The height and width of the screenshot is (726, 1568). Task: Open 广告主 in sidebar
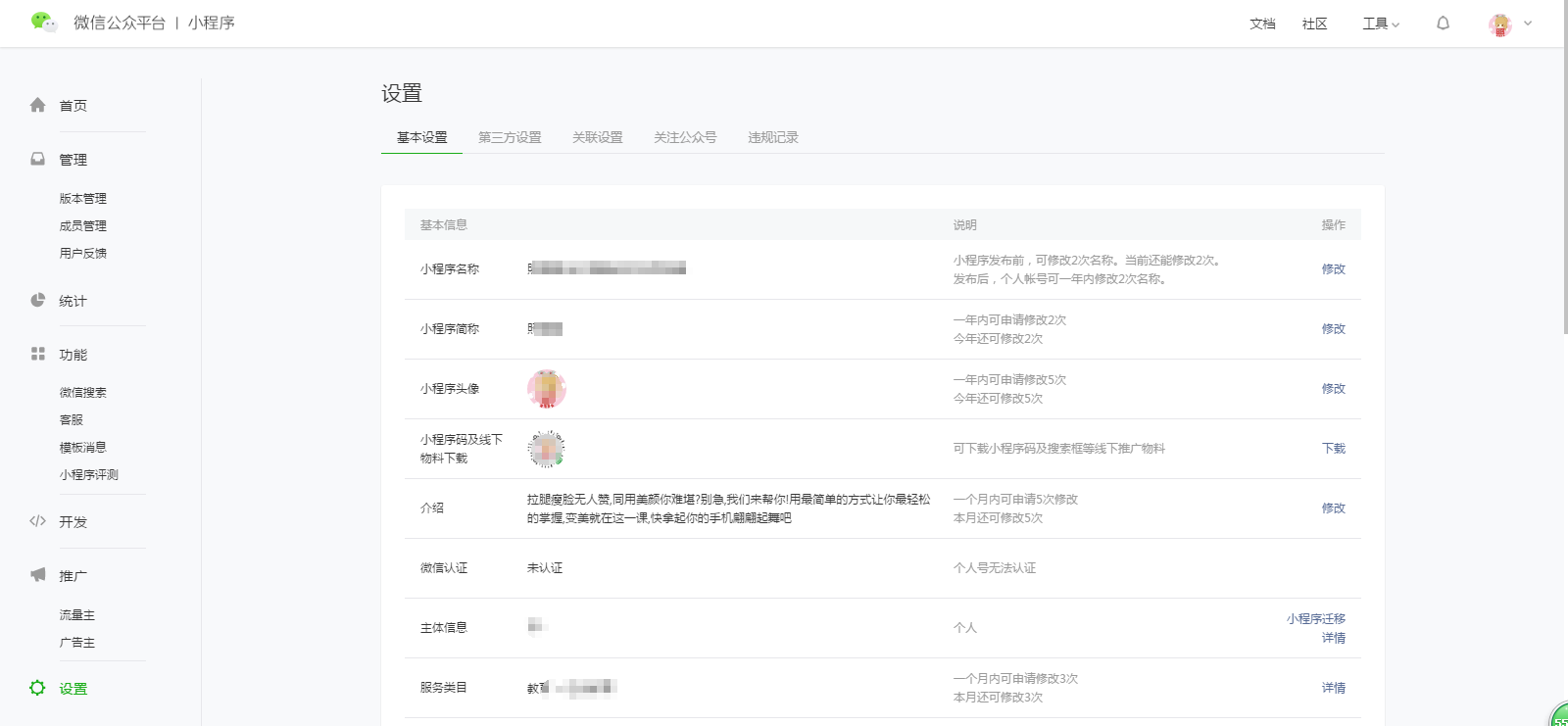[76, 643]
